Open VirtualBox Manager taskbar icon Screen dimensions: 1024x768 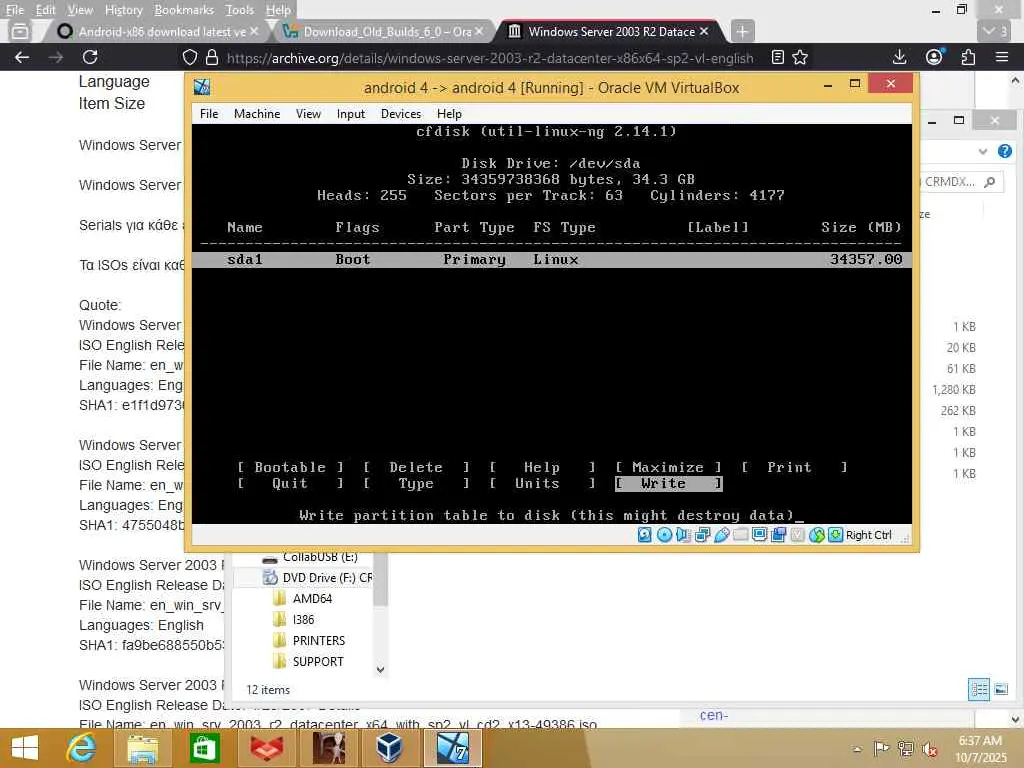click(x=389, y=748)
